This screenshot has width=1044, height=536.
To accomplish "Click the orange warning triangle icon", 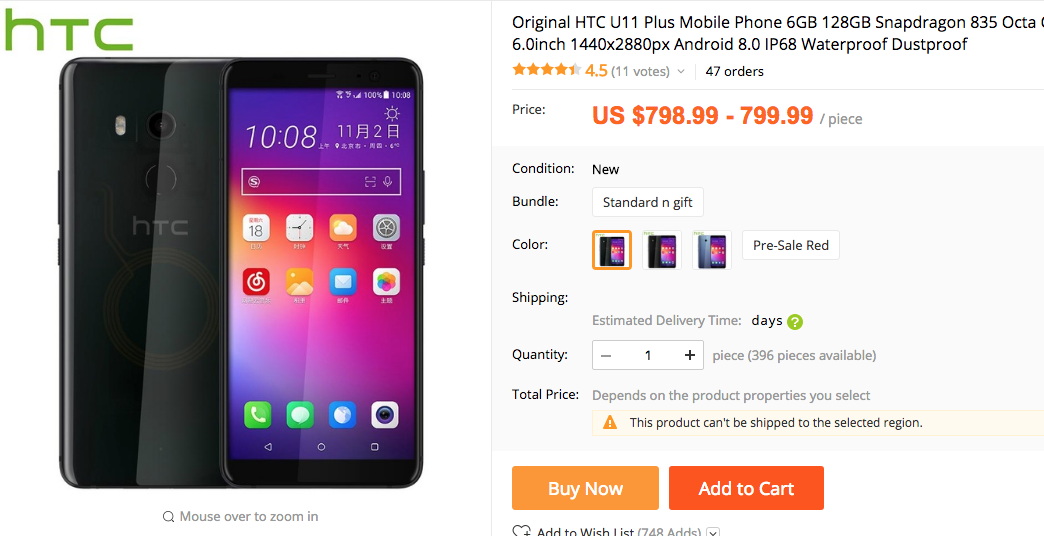I will click(610, 422).
